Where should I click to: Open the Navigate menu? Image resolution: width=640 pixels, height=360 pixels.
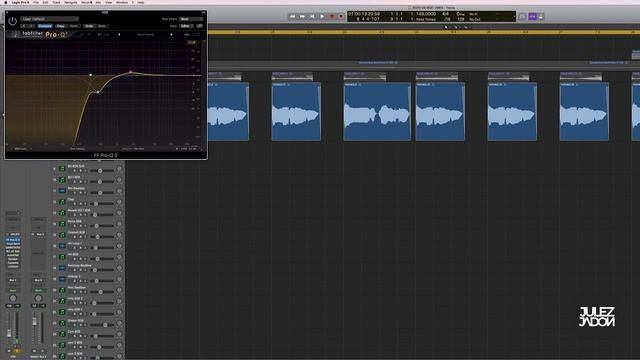click(x=71, y=2)
